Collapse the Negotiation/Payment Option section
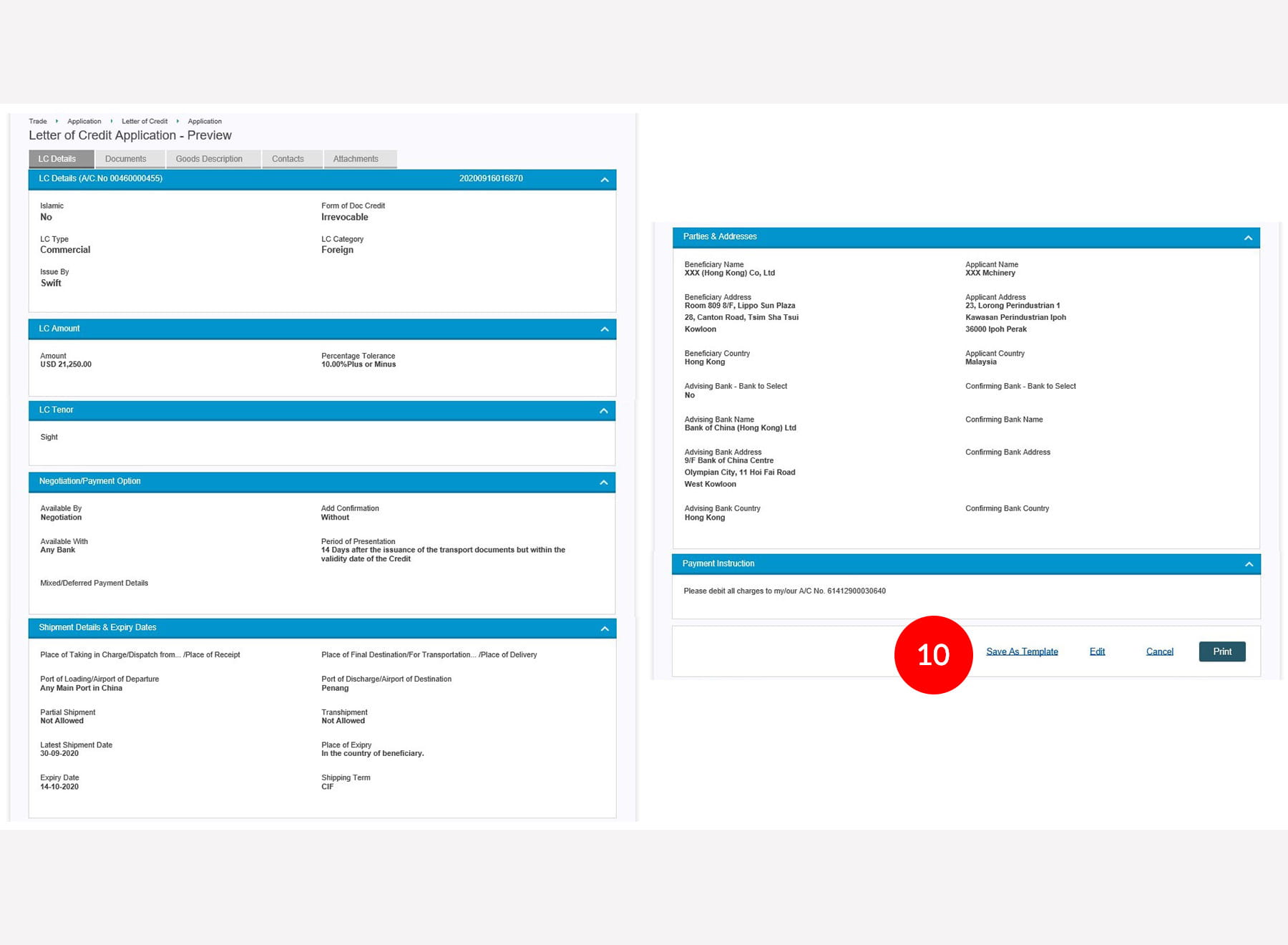 click(604, 483)
